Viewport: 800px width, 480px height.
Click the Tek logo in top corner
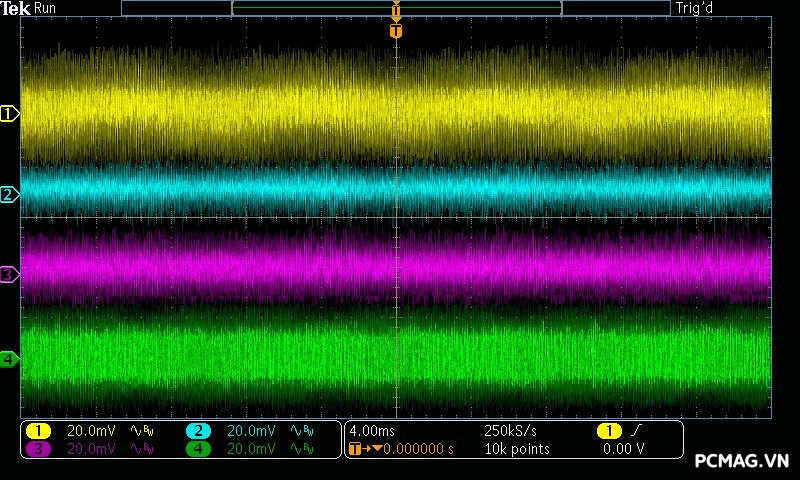(16, 8)
